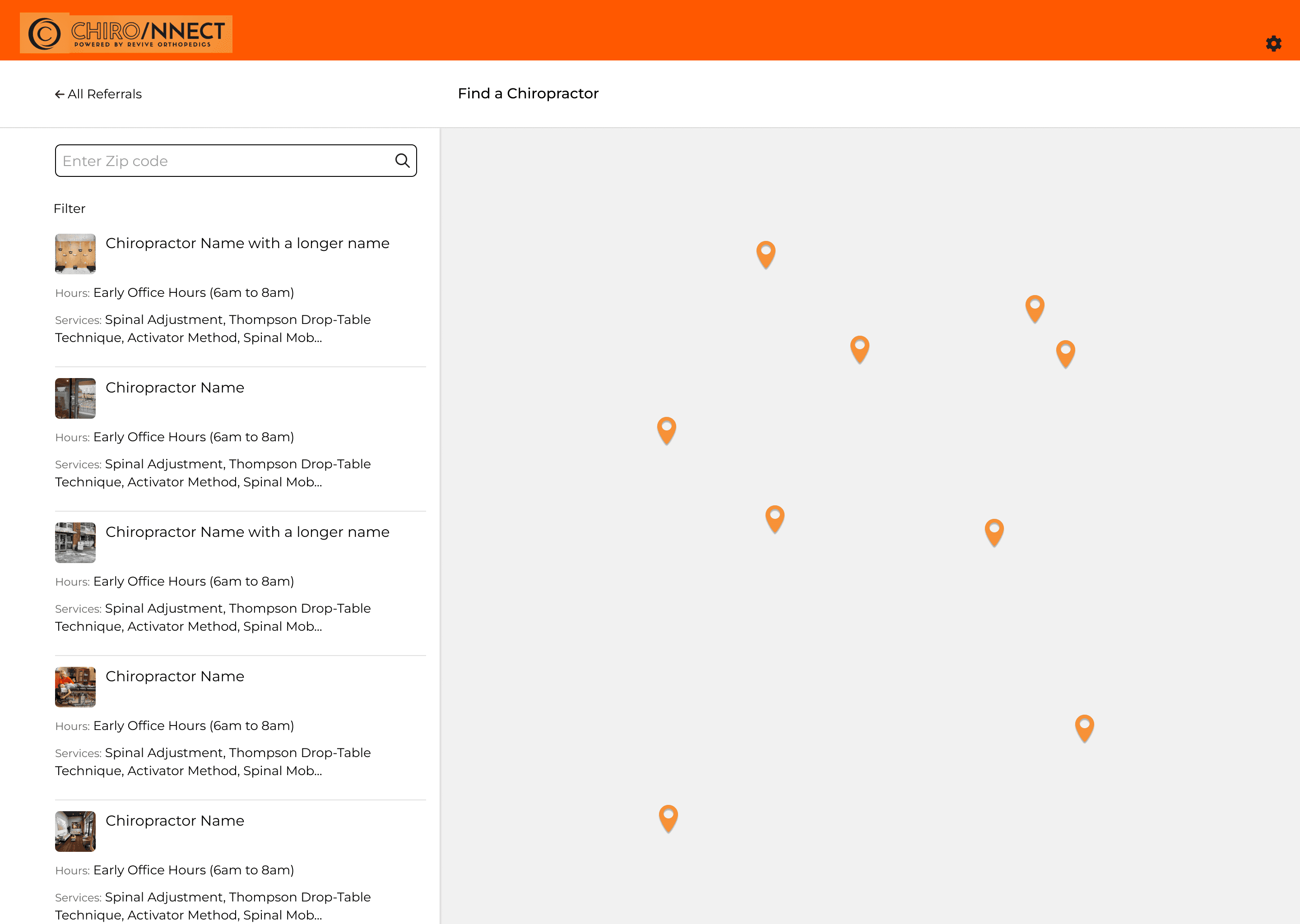Go back via All Referrals link
The height and width of the screenshot is (924, 1300).
[x=98, y=94]
